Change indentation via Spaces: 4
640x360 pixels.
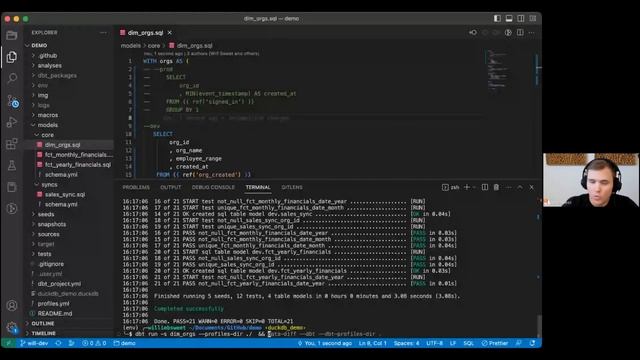pyautogui.click(x=407, y=343)
